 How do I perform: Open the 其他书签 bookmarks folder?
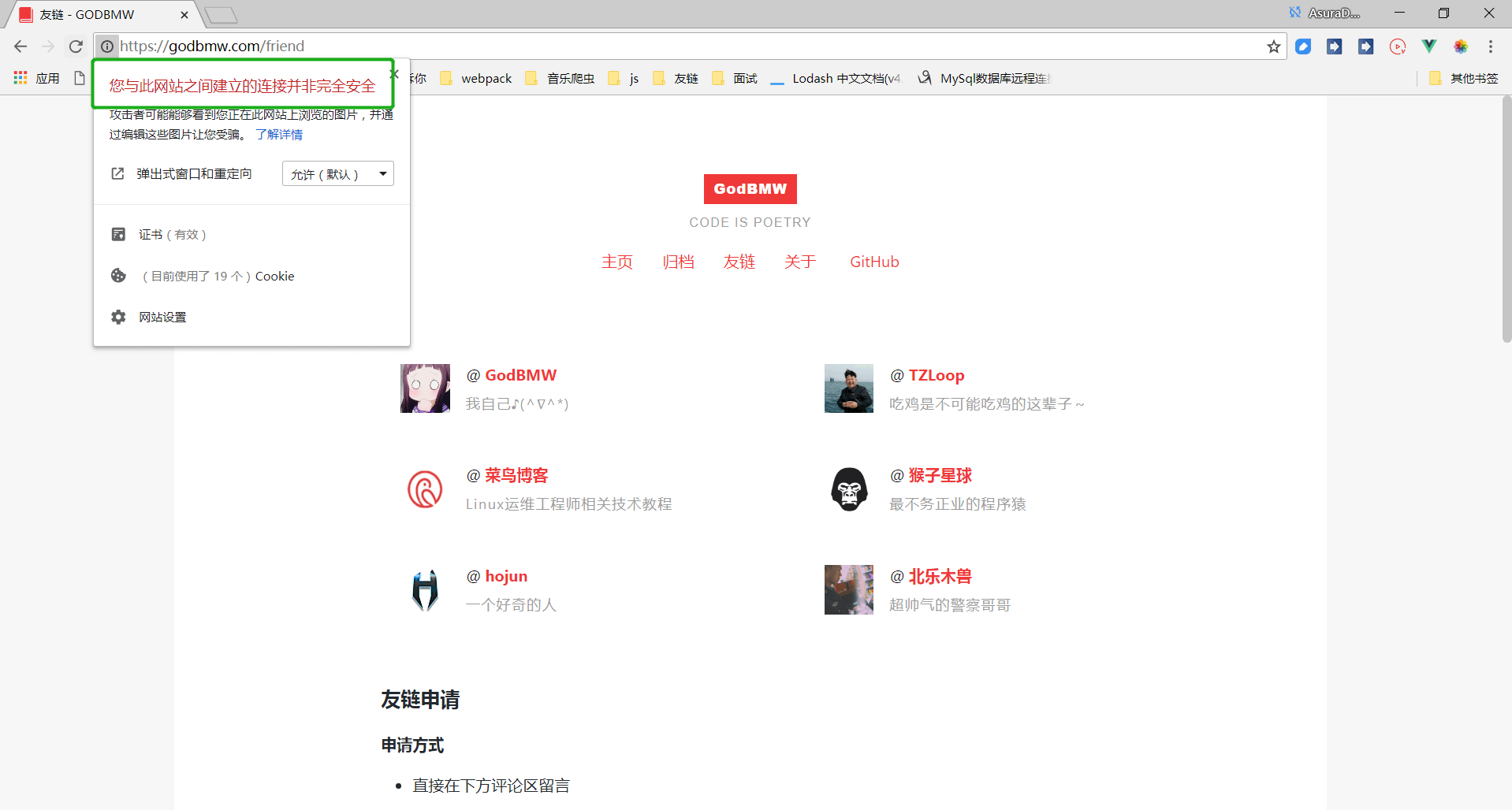pos(1464,78)
